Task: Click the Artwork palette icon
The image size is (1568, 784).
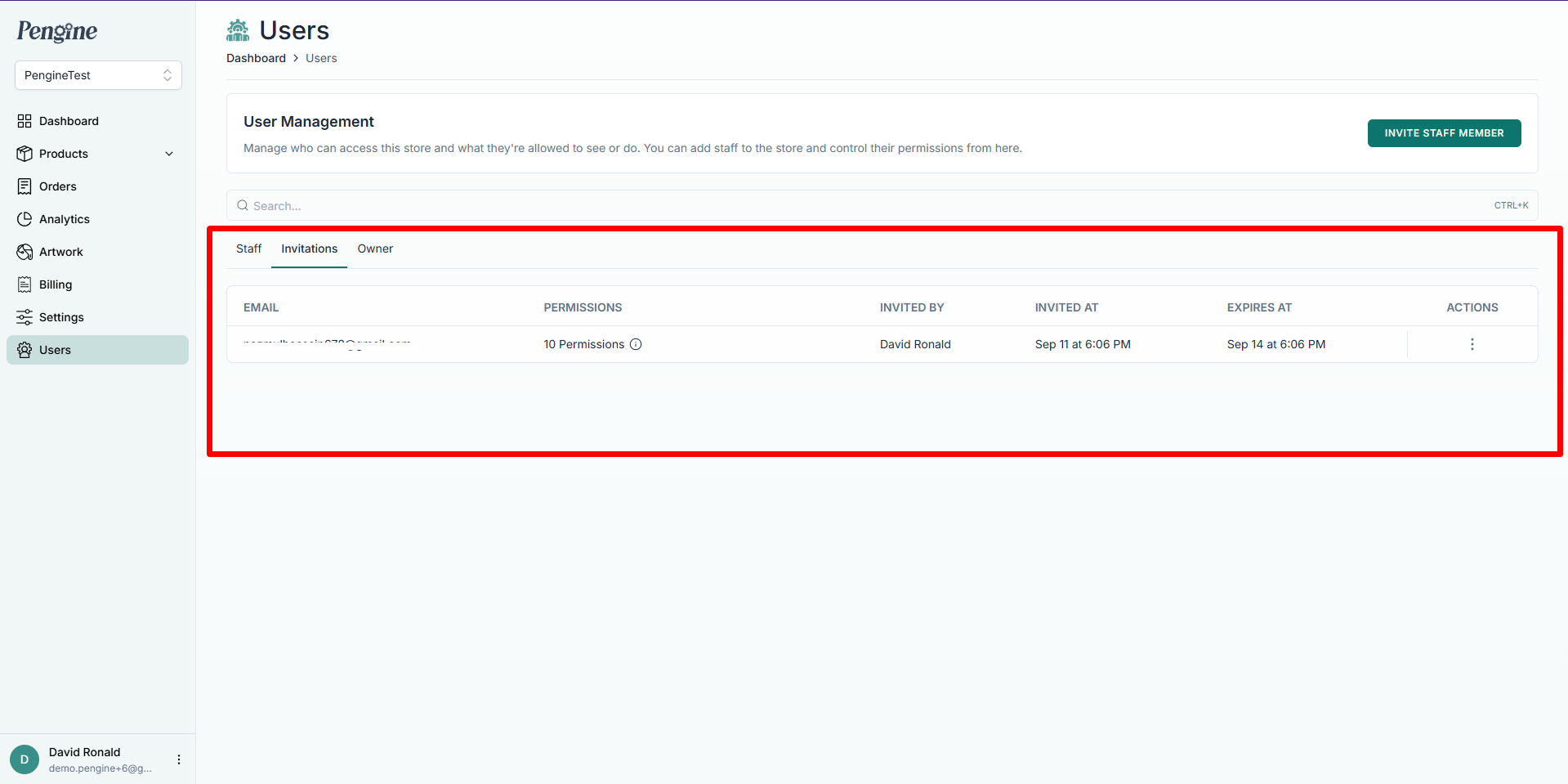Action: click(x=25, y=252)
